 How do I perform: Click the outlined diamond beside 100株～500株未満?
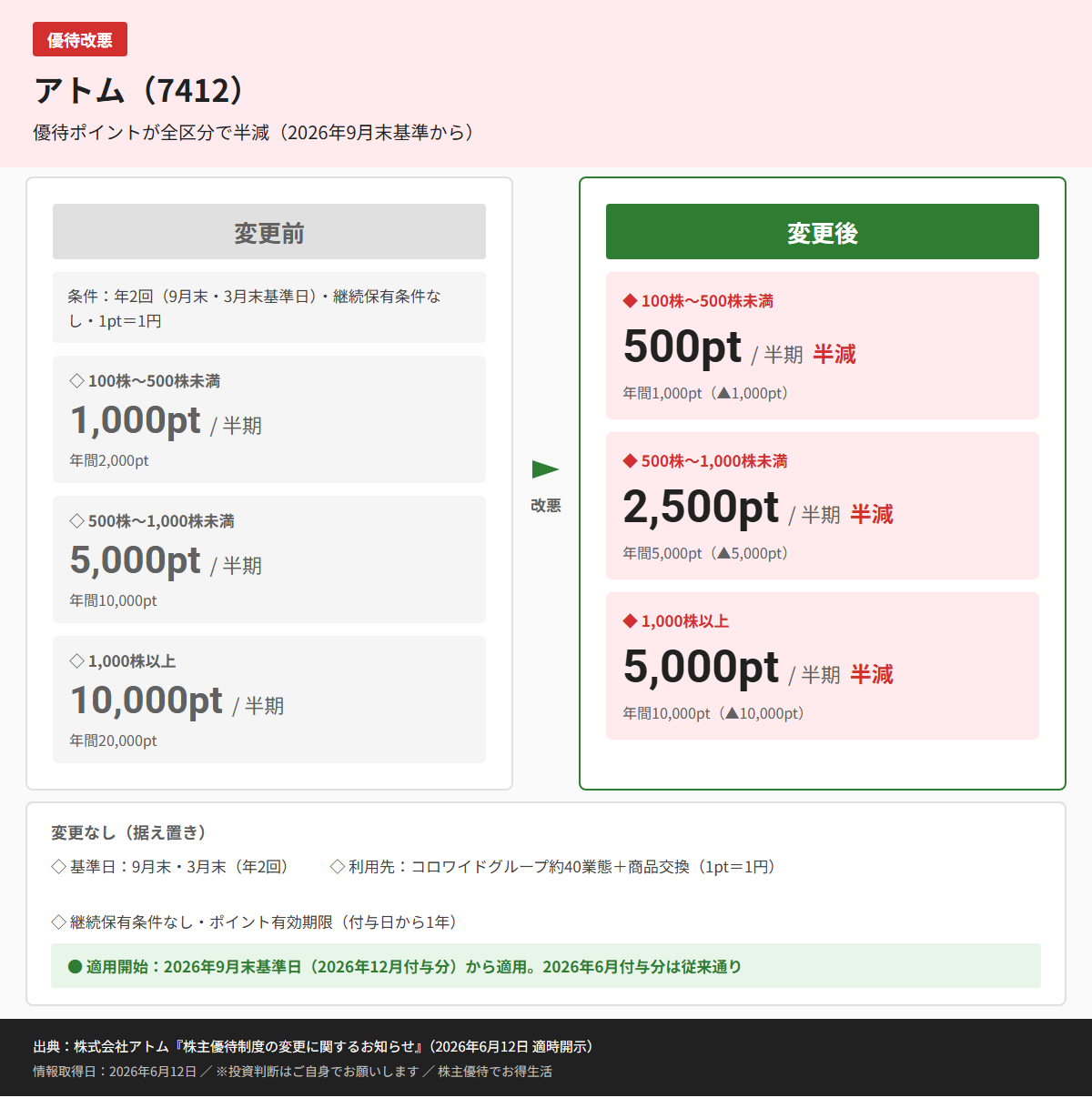click(x=77, y=381)
